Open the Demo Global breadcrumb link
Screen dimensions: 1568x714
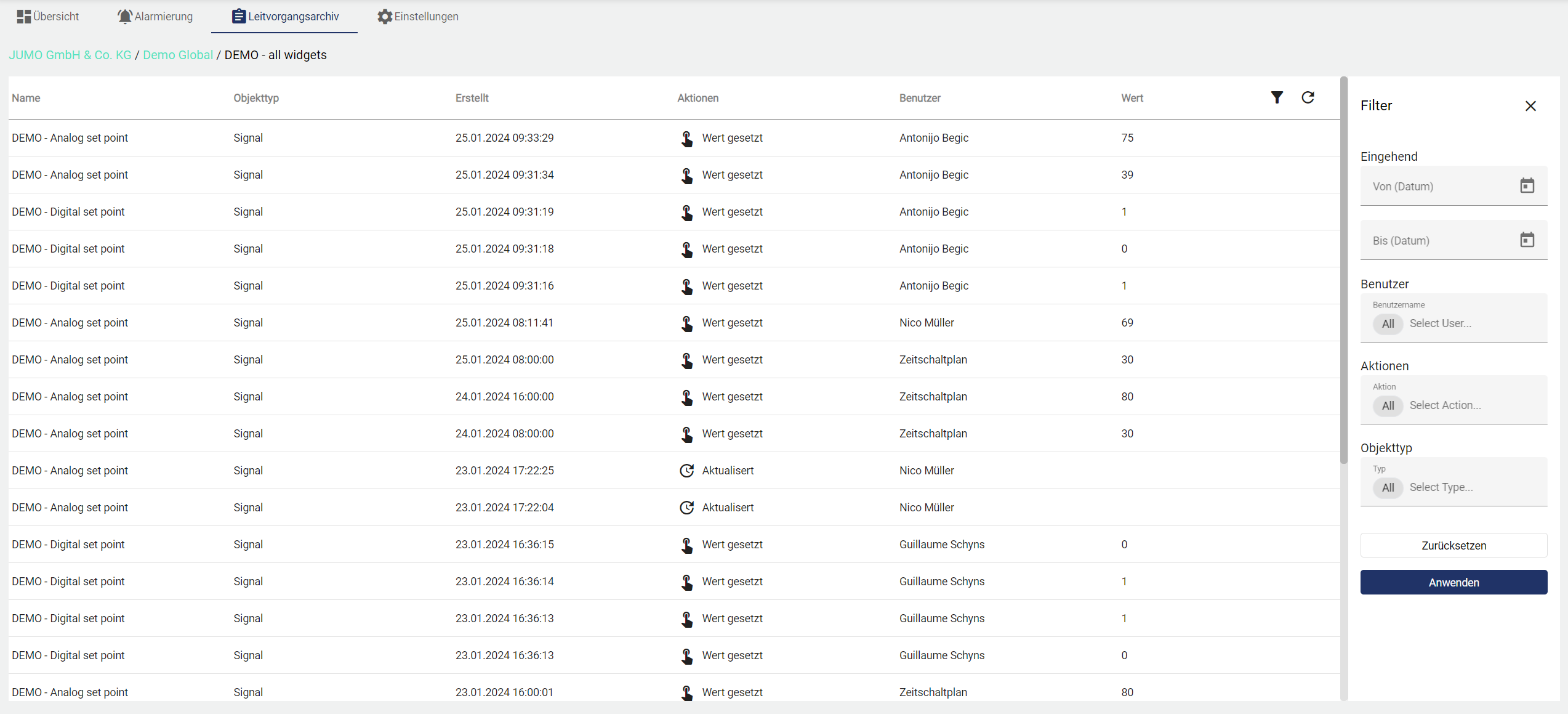tap(178, 55)
